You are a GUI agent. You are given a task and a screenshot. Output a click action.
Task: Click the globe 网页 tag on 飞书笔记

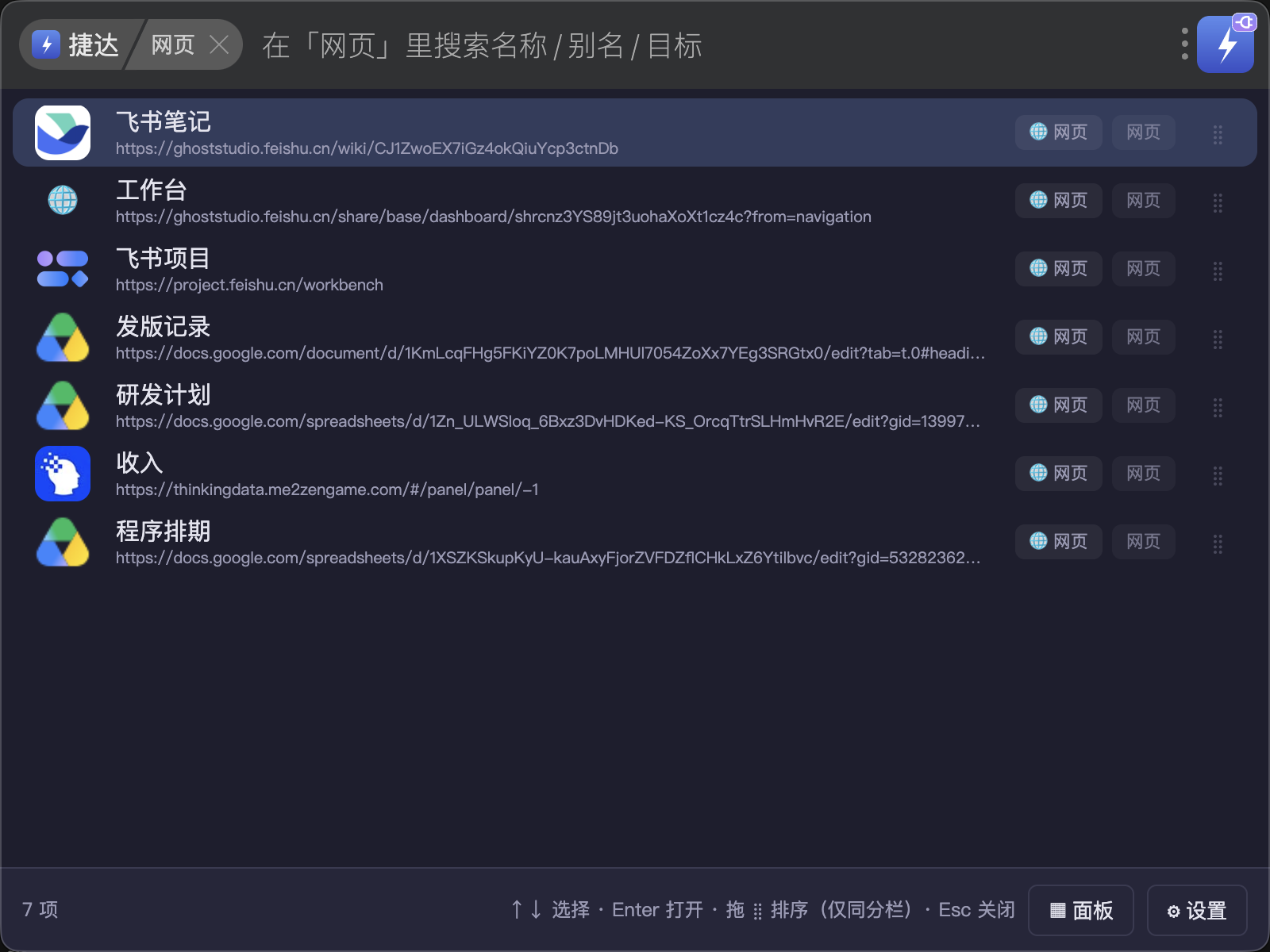(1058, 132)
